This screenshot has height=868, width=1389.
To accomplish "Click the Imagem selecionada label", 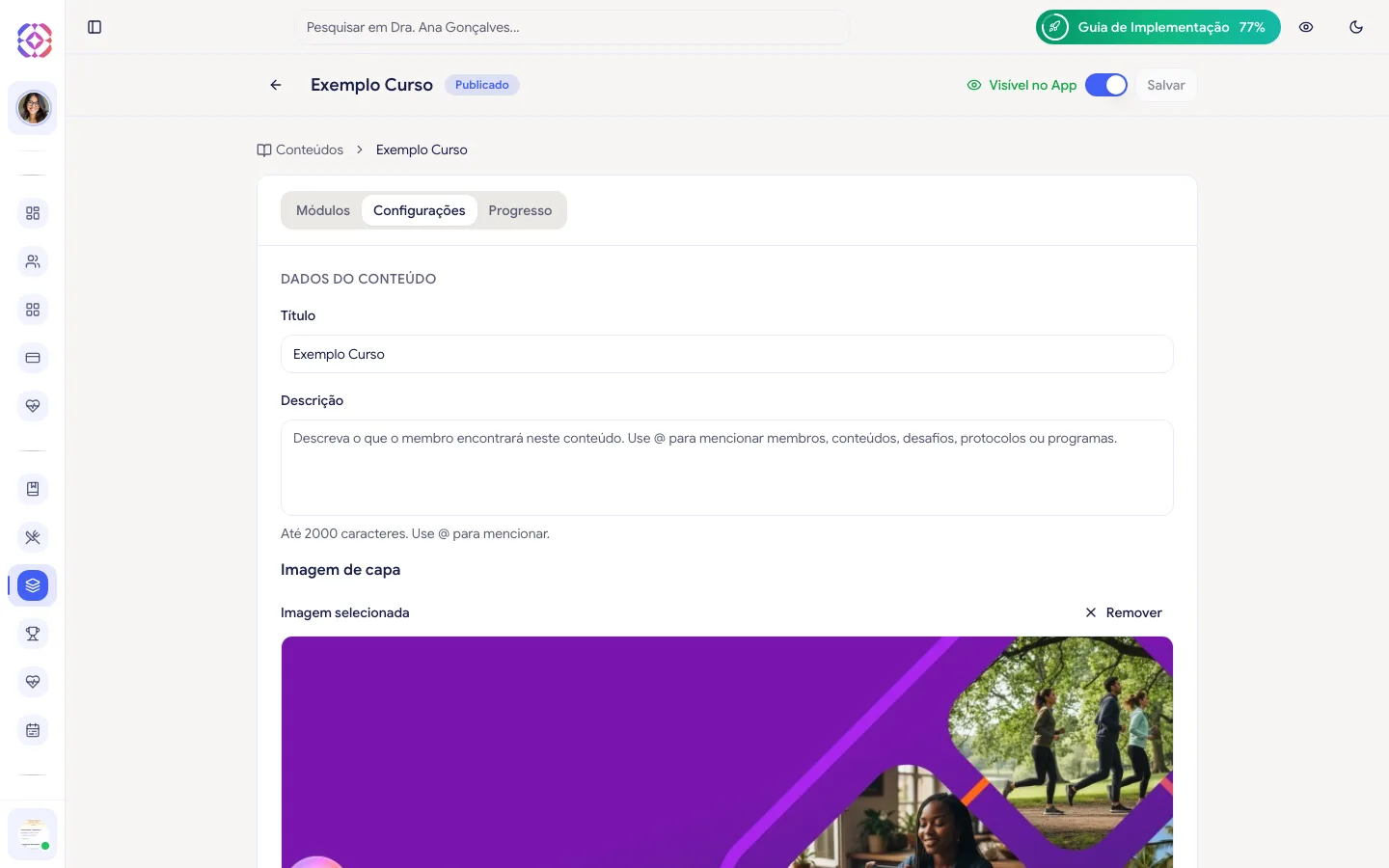I will click(x=344, y=612).
